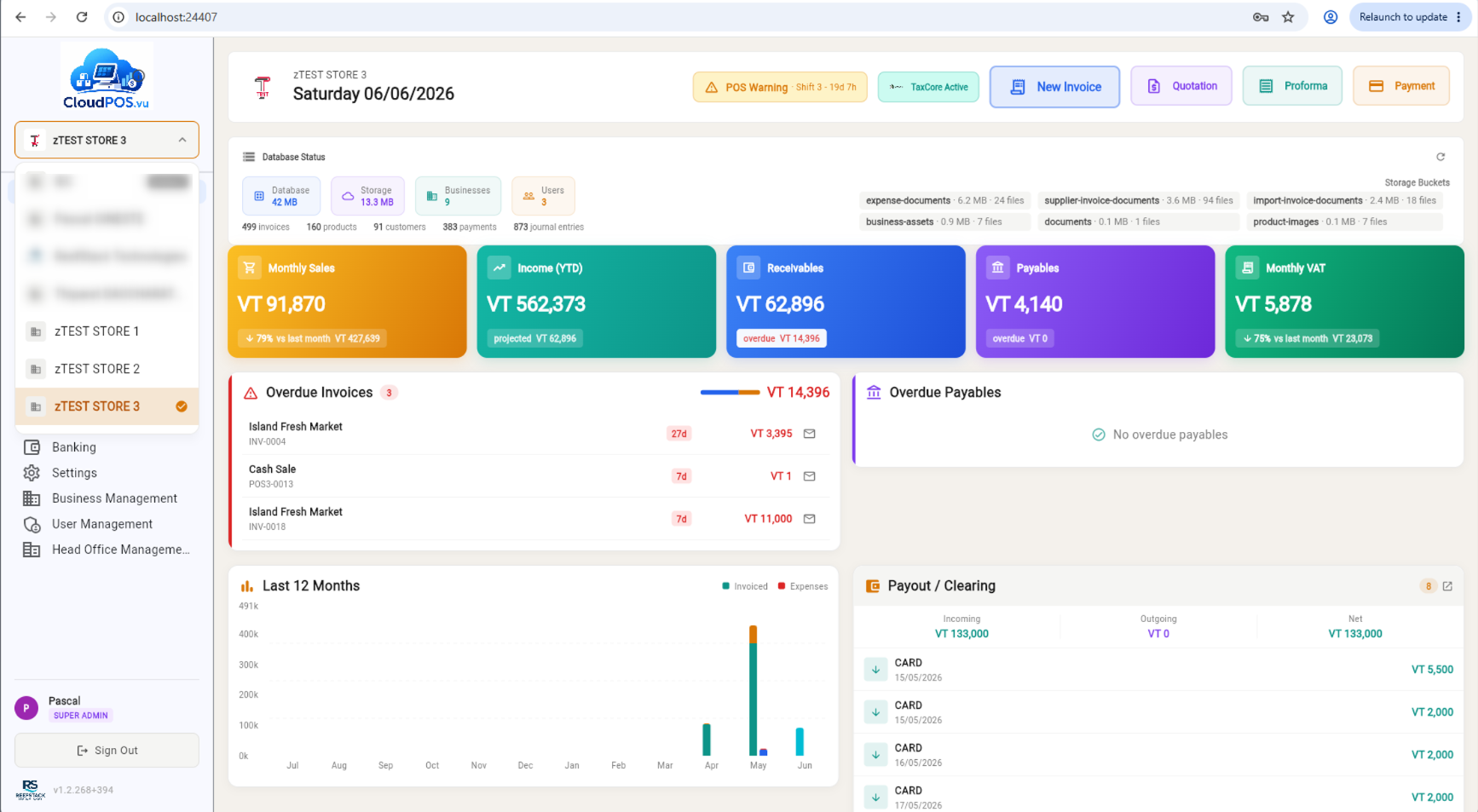Reload the browser page
Screen dimensions: 1478x812
(82, 17)
